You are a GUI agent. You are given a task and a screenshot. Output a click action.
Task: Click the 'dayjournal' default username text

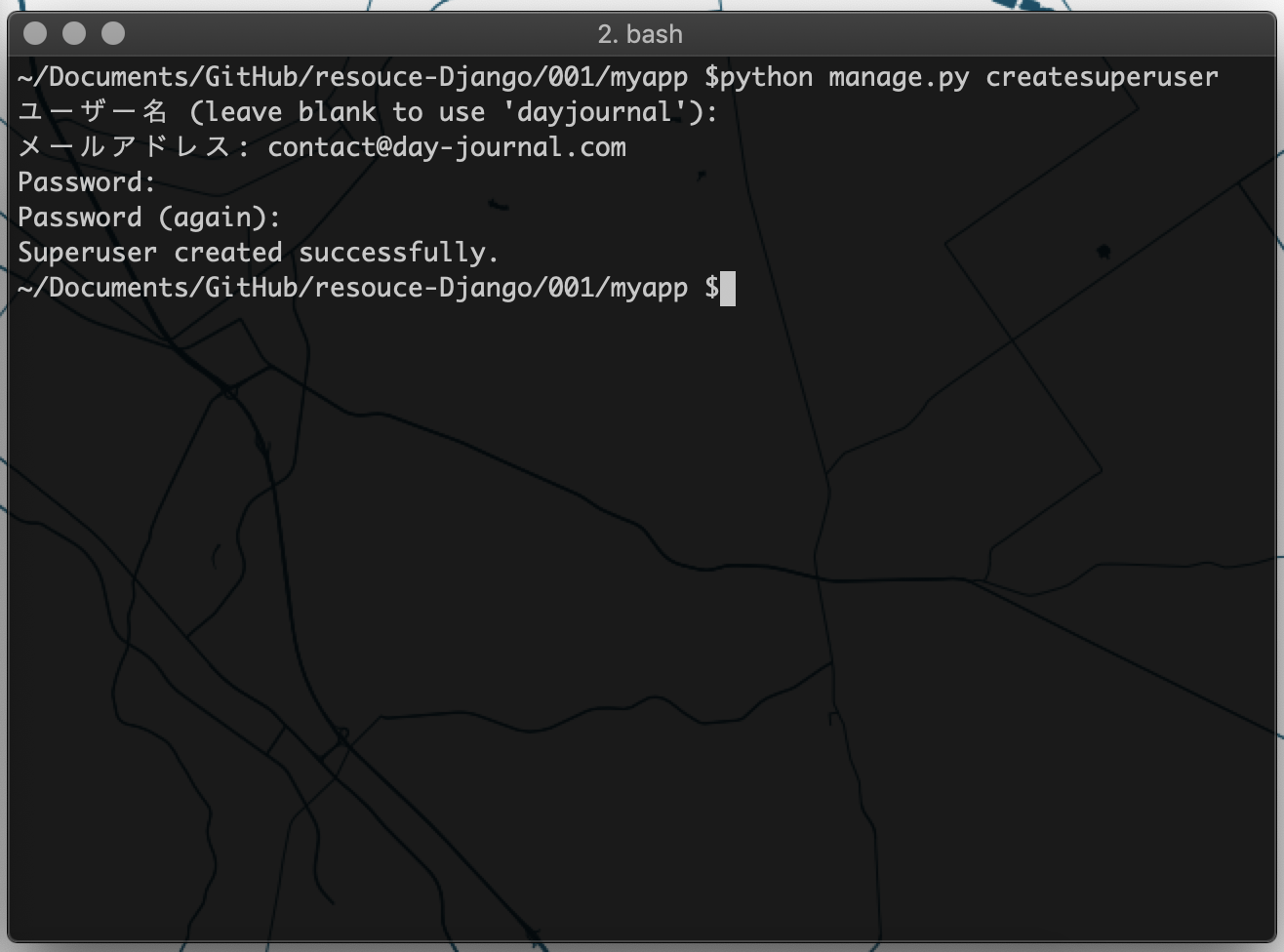click(594, 112)
